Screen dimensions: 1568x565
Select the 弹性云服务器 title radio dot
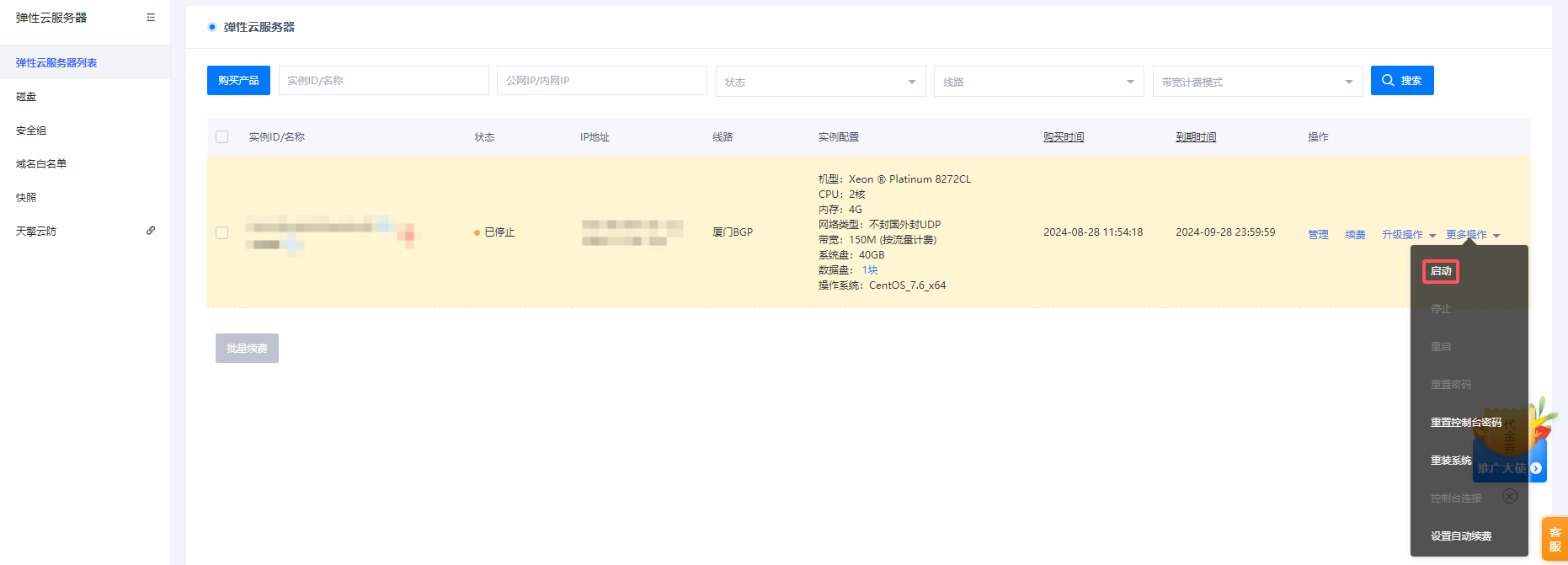tap(212, 27)
